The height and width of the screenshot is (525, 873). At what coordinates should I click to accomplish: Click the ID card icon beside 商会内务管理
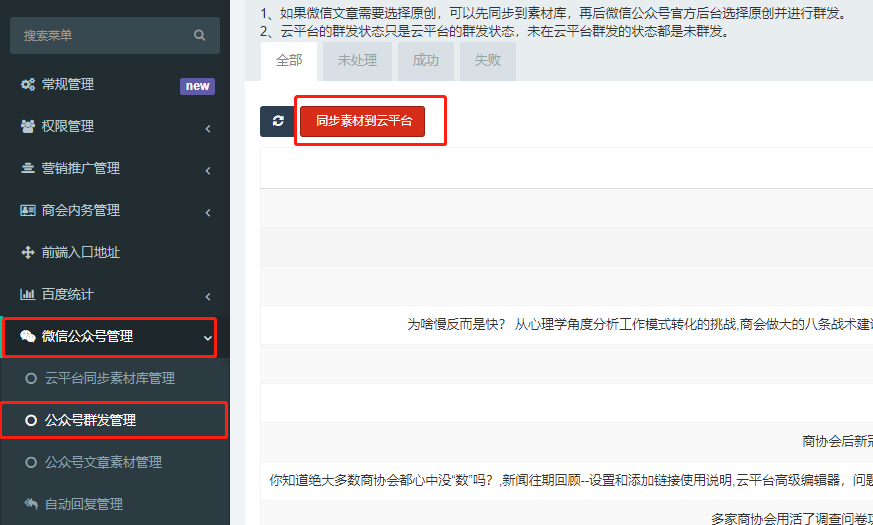tap(28, 211)
